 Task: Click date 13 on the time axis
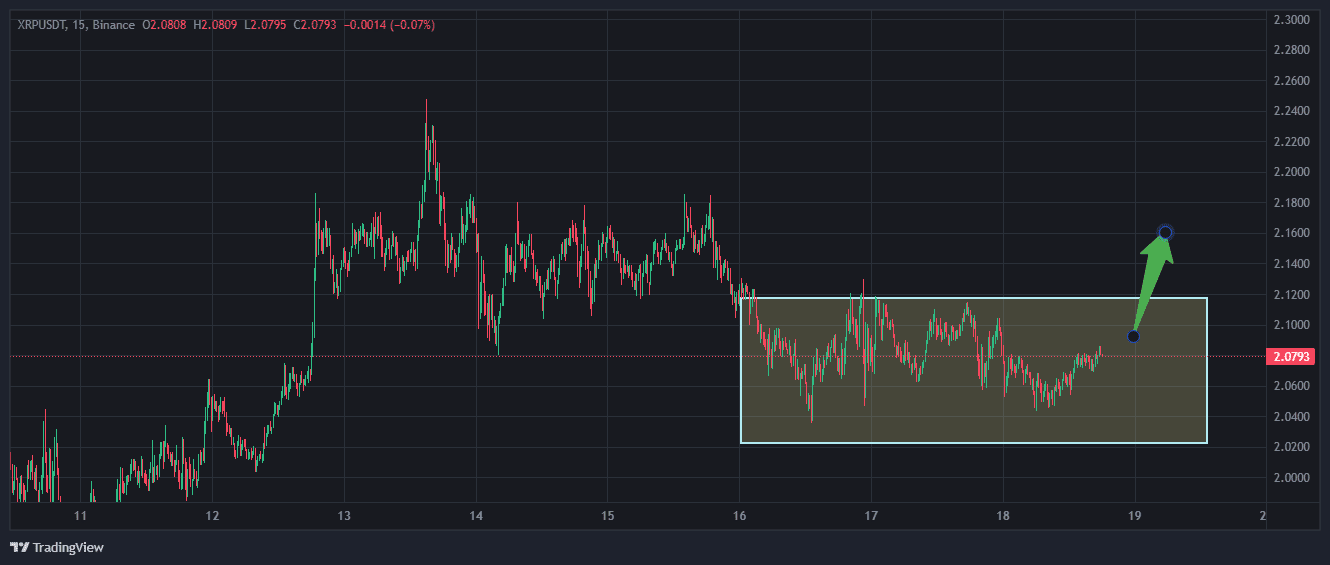pyautogui.click(x=343, y=516)
